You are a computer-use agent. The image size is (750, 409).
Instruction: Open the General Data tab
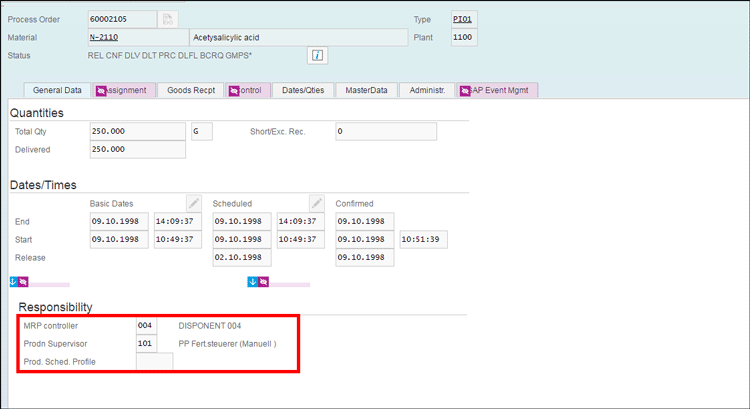click(x=57, y=90)
